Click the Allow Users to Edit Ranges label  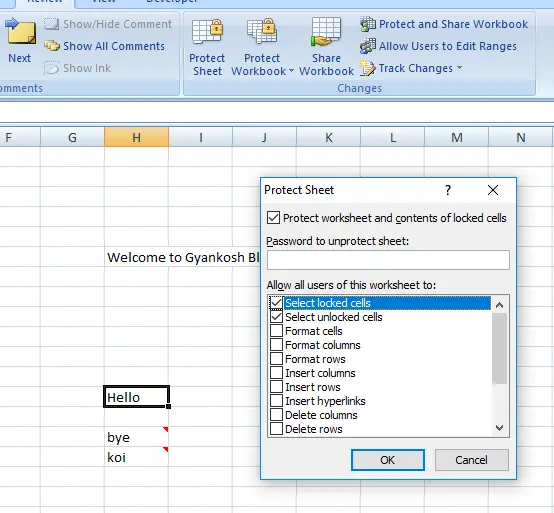coord(448,46)
